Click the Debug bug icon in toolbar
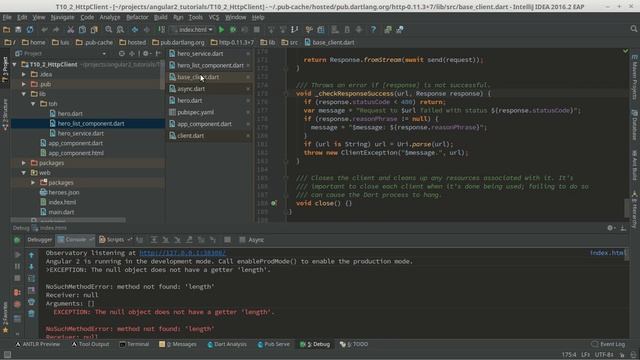Viewport: 640px width, 360px height. click(x=233, y=29)
